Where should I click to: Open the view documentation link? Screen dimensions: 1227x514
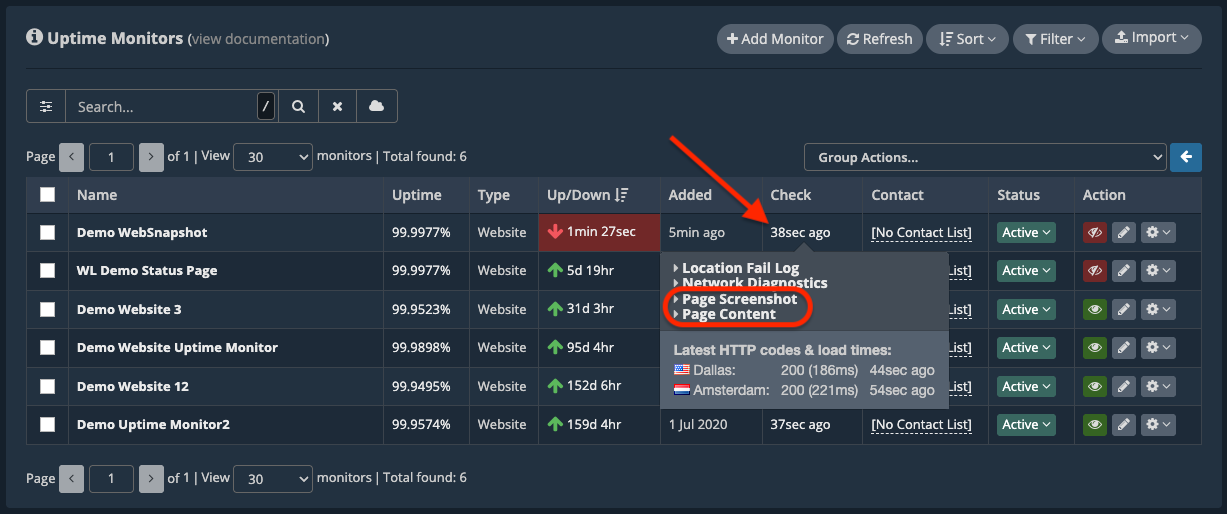258,39
